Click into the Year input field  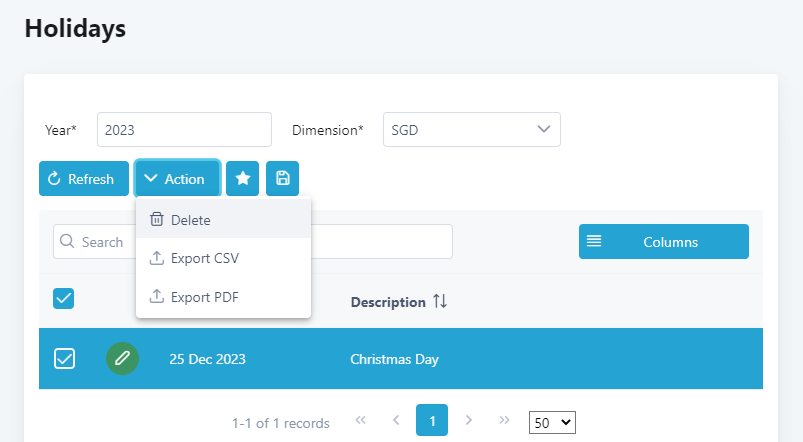click(184, 130)
